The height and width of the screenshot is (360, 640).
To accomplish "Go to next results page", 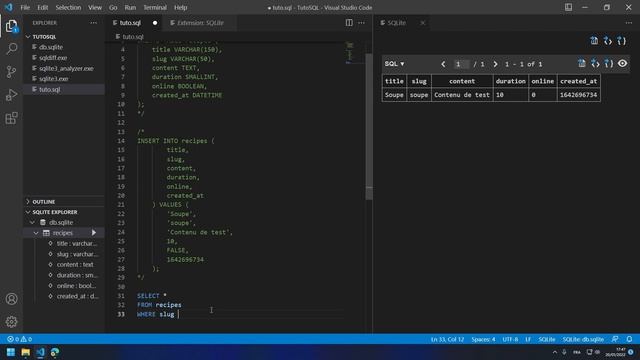I will click(495, 64).
